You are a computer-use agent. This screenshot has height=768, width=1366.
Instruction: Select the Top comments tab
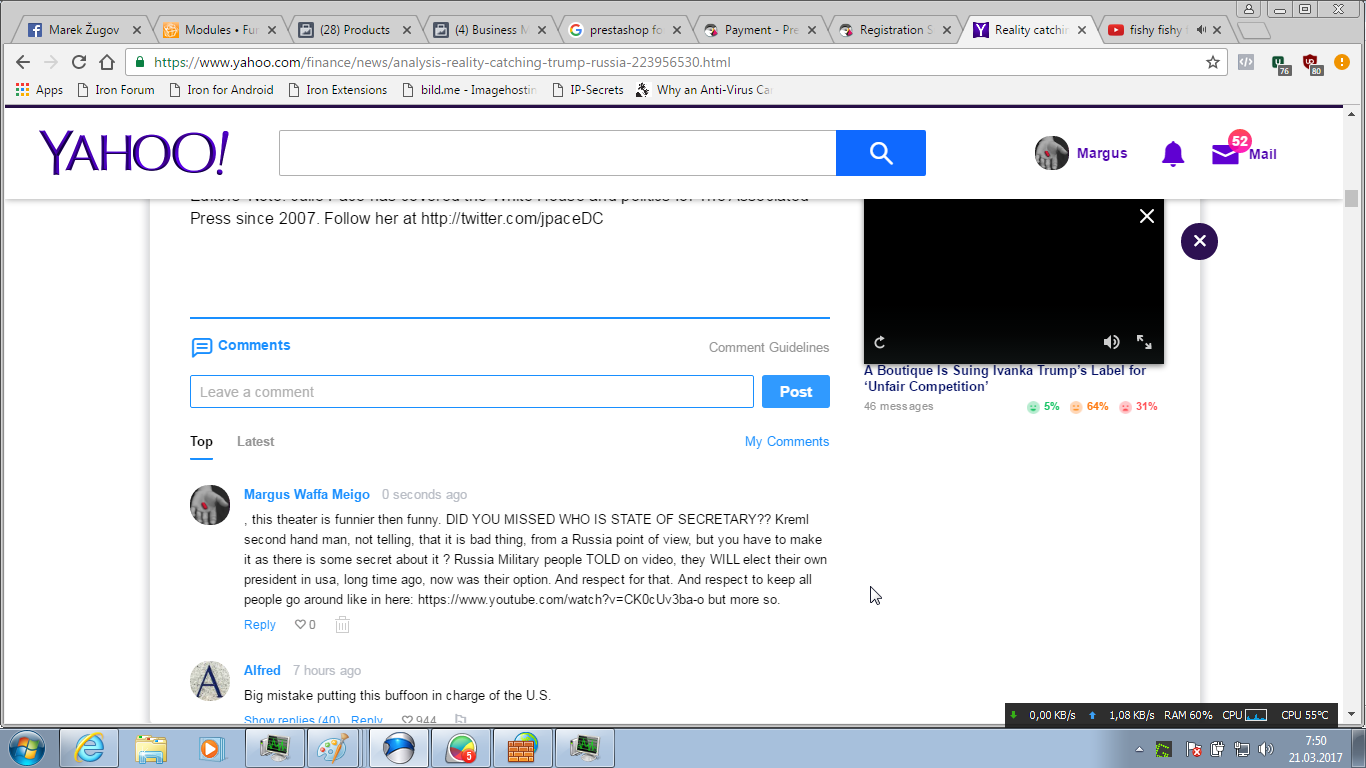(x=201, y=442)
